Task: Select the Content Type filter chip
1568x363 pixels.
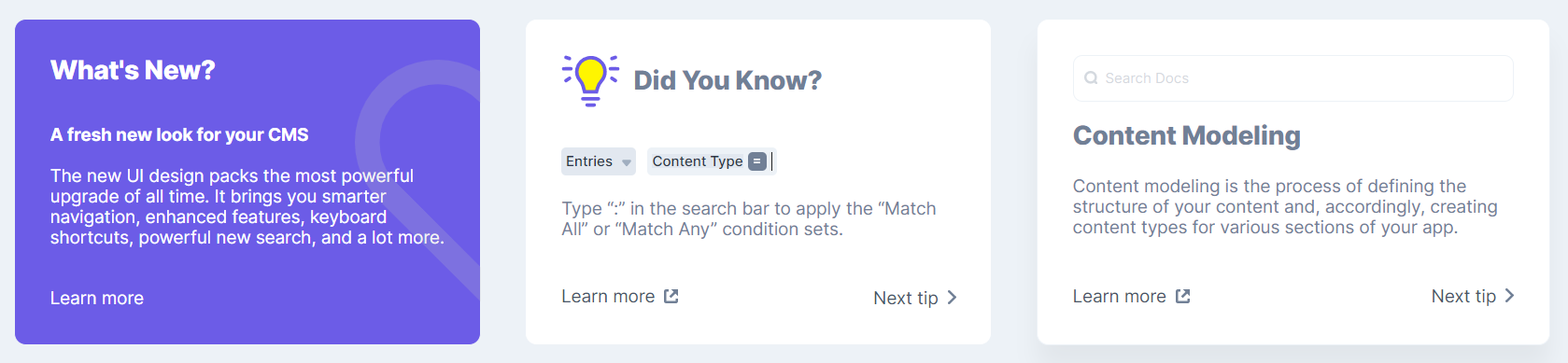Action: tap(710, 161)
